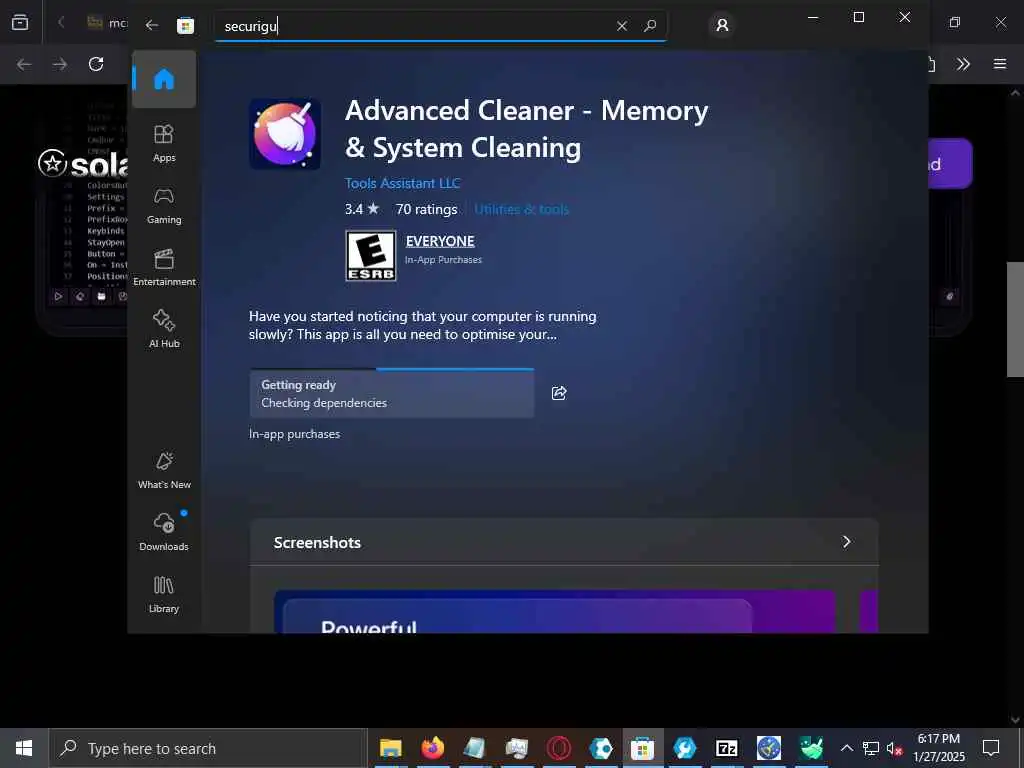Open the Entertainment section in sidebar
Screen dimensions: 1024x768
pyautogui.click(x=164, y=268)
